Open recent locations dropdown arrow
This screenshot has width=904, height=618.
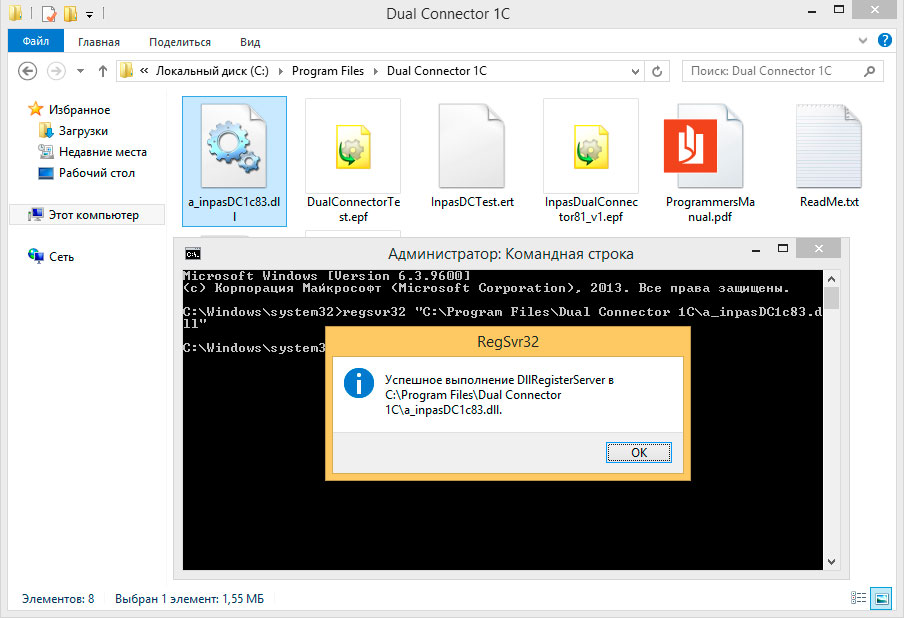pos(81,71)
